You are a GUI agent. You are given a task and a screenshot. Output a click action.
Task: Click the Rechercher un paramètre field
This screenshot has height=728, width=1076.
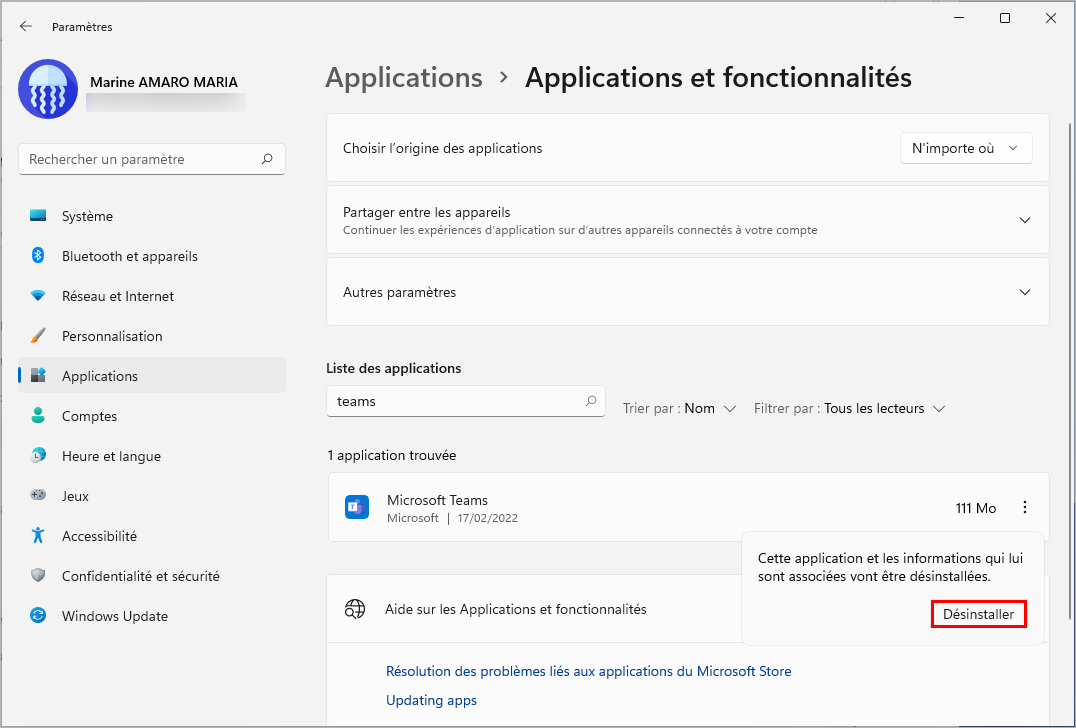[152, 159]
